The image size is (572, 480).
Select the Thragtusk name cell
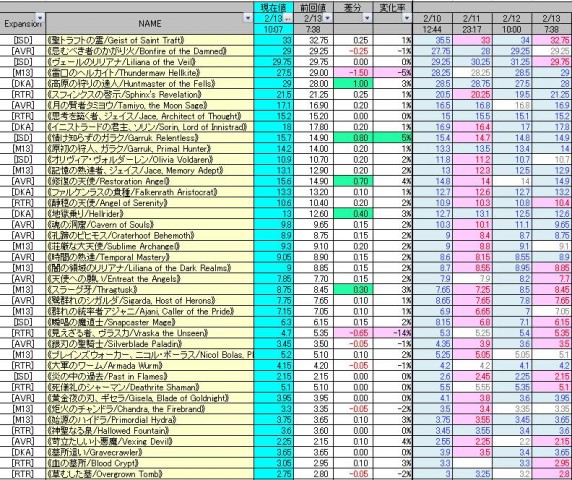150,290
